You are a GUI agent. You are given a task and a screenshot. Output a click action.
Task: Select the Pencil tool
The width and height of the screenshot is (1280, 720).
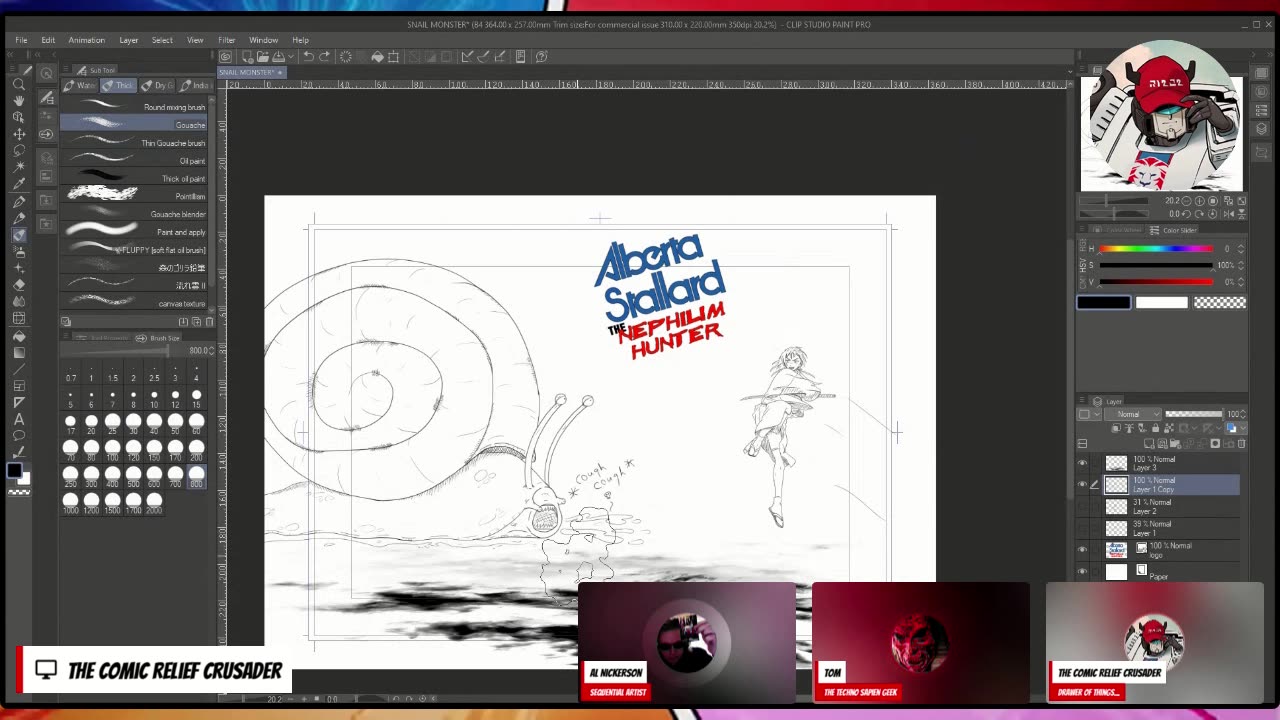coord(19,219)
